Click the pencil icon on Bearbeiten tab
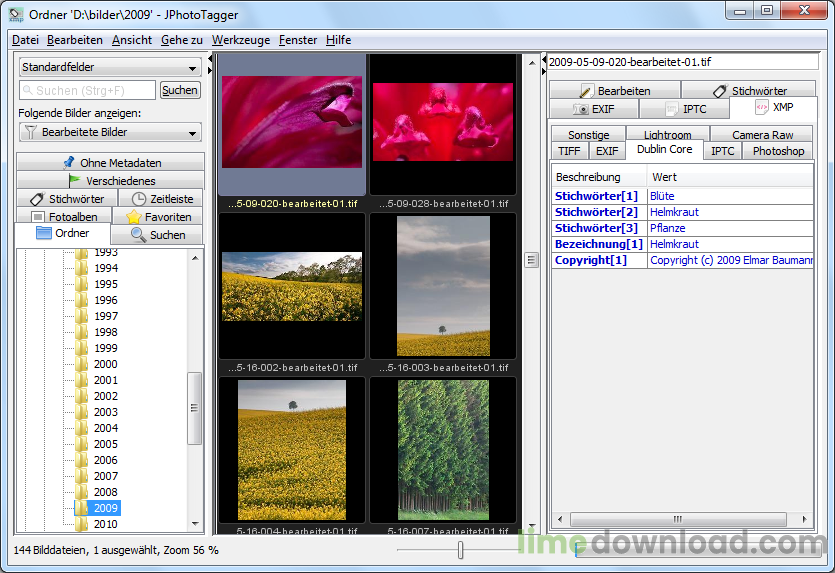Screen dimensions: 835x573 (586, 91)
